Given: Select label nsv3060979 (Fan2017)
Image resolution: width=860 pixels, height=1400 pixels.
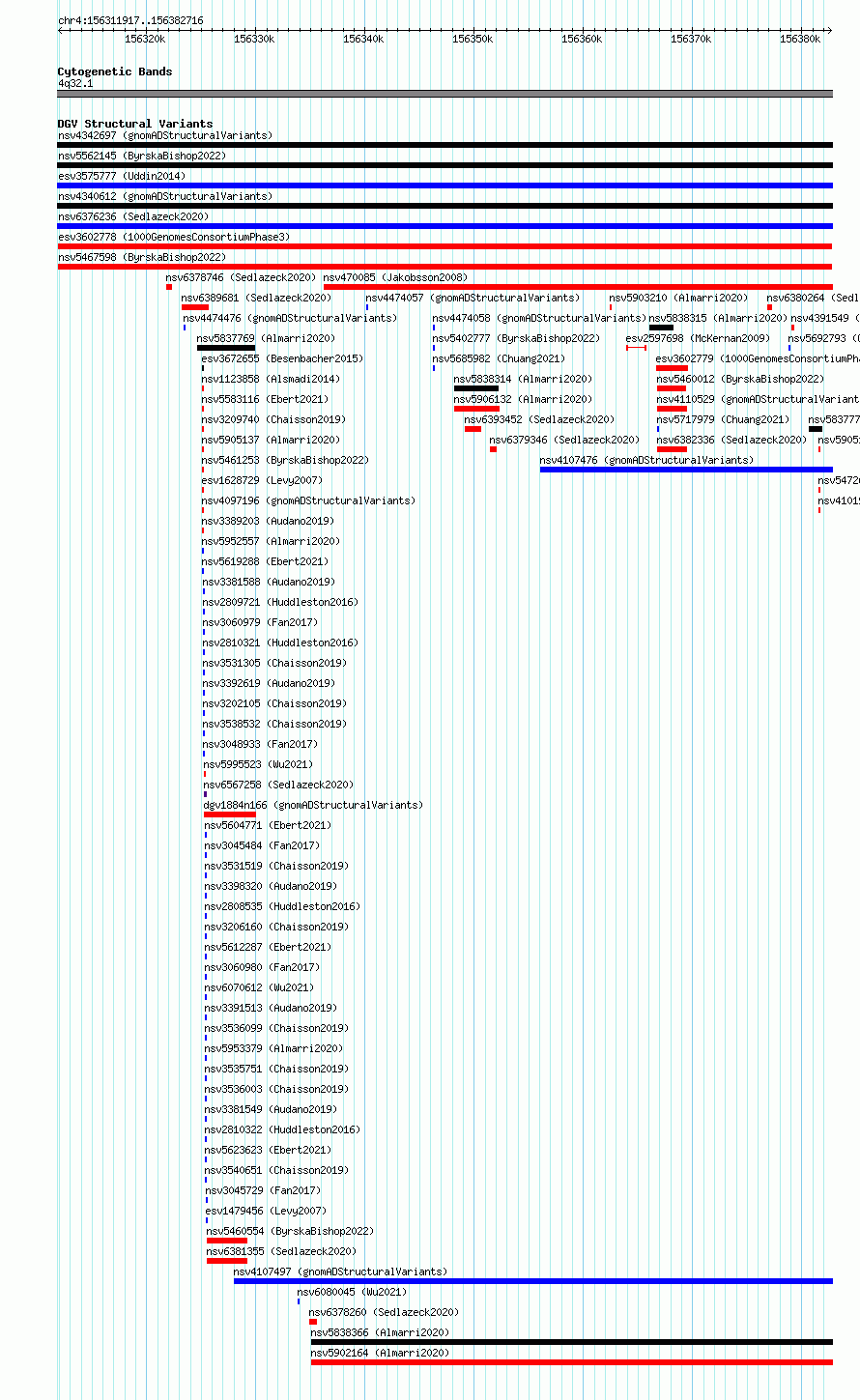Looking at the screenshot, I should tap(261, 622).
